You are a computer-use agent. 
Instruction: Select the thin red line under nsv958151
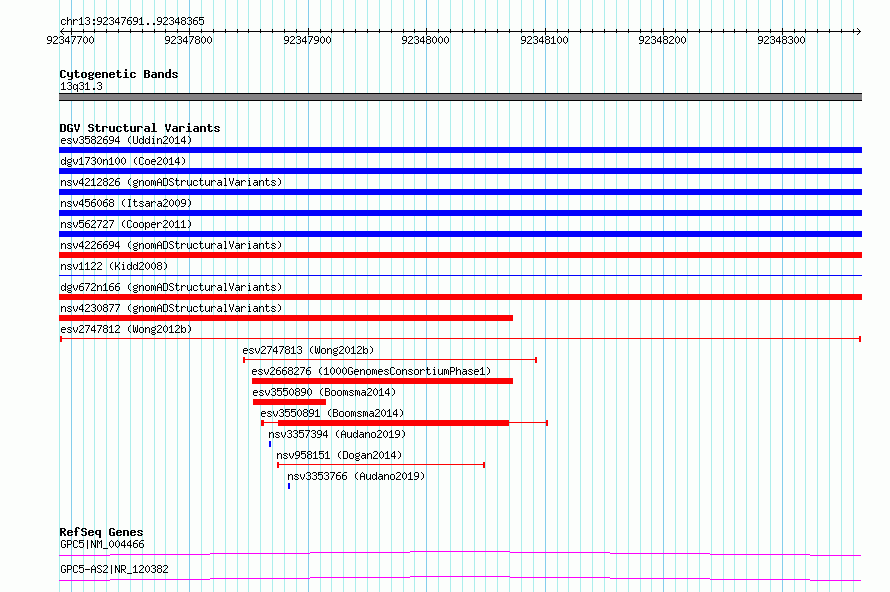381,465
